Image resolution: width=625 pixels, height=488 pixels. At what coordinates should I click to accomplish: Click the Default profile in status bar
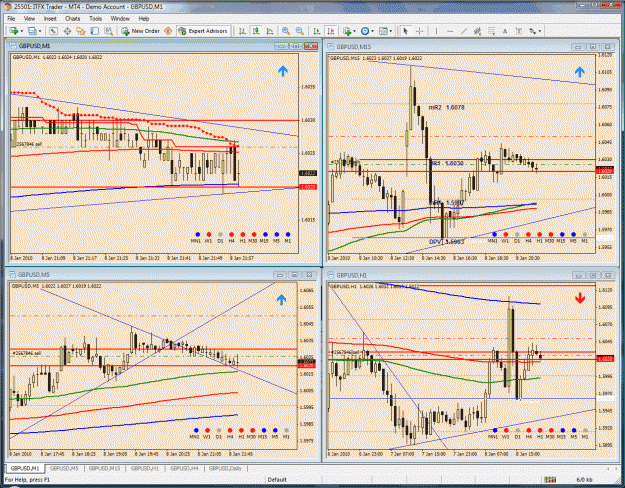tap(277, 480)
